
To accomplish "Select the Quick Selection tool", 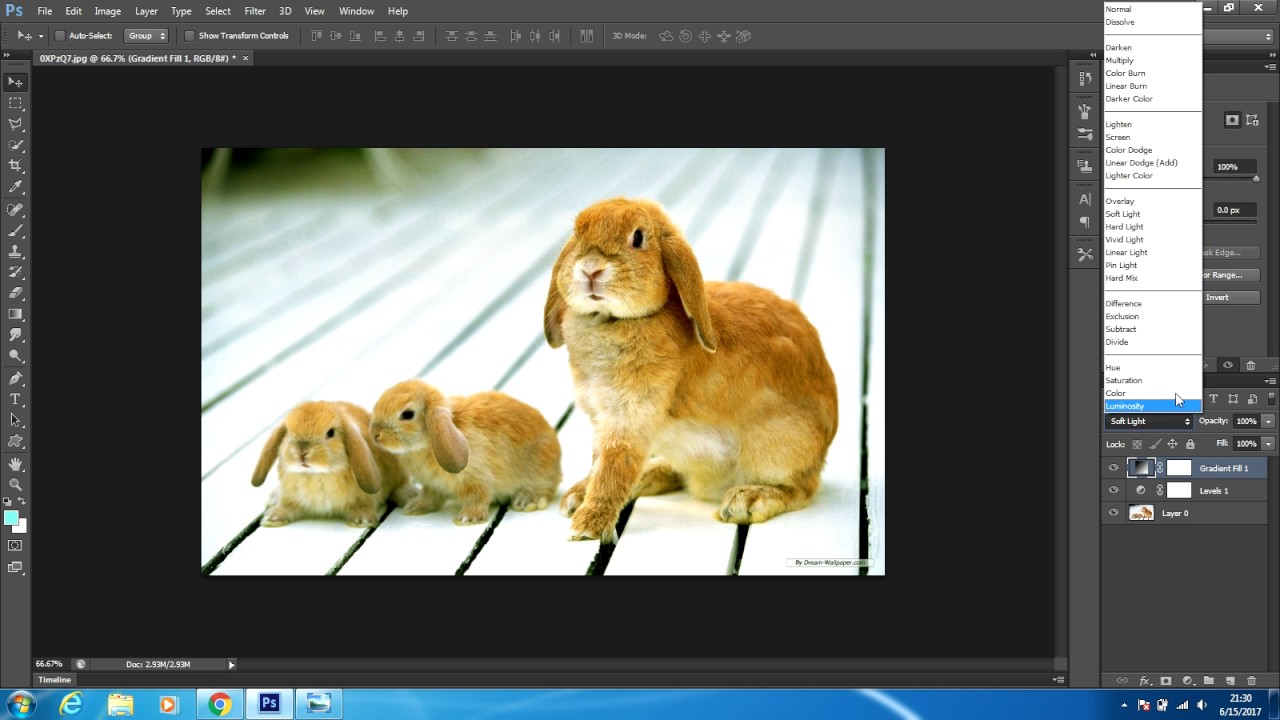I will (x=15, y=145).
